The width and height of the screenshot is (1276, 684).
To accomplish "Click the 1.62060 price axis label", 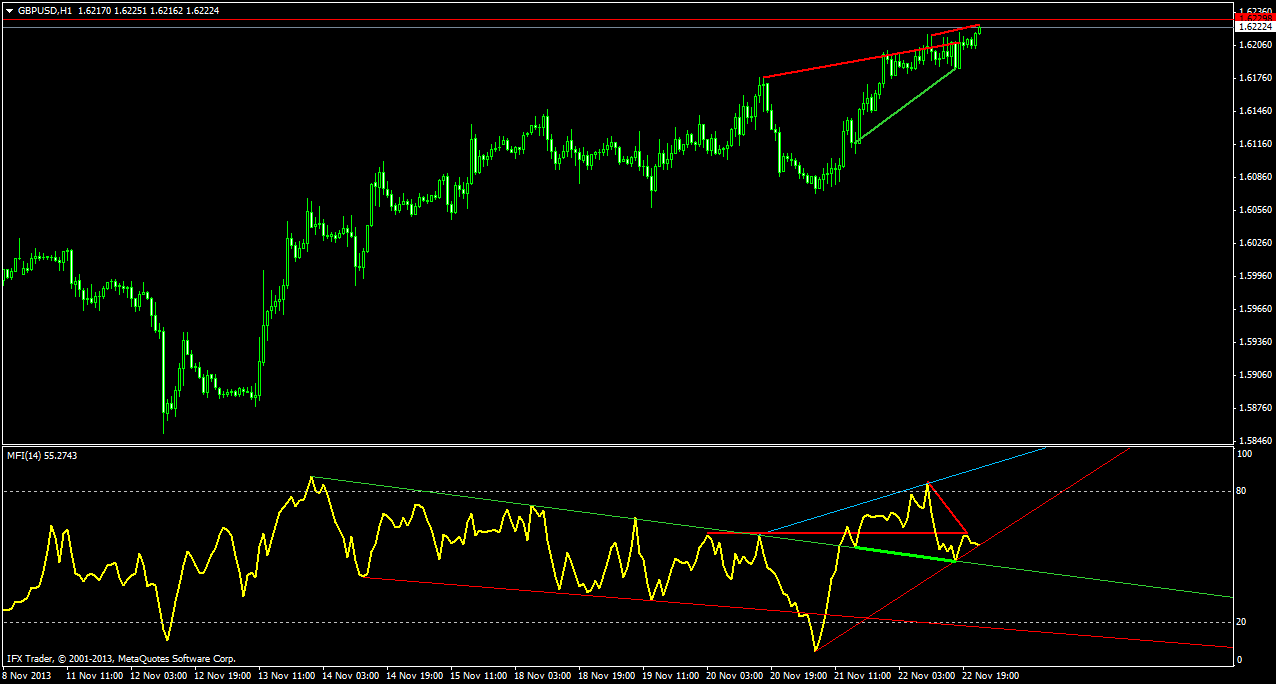I will tap(1254, 45).
